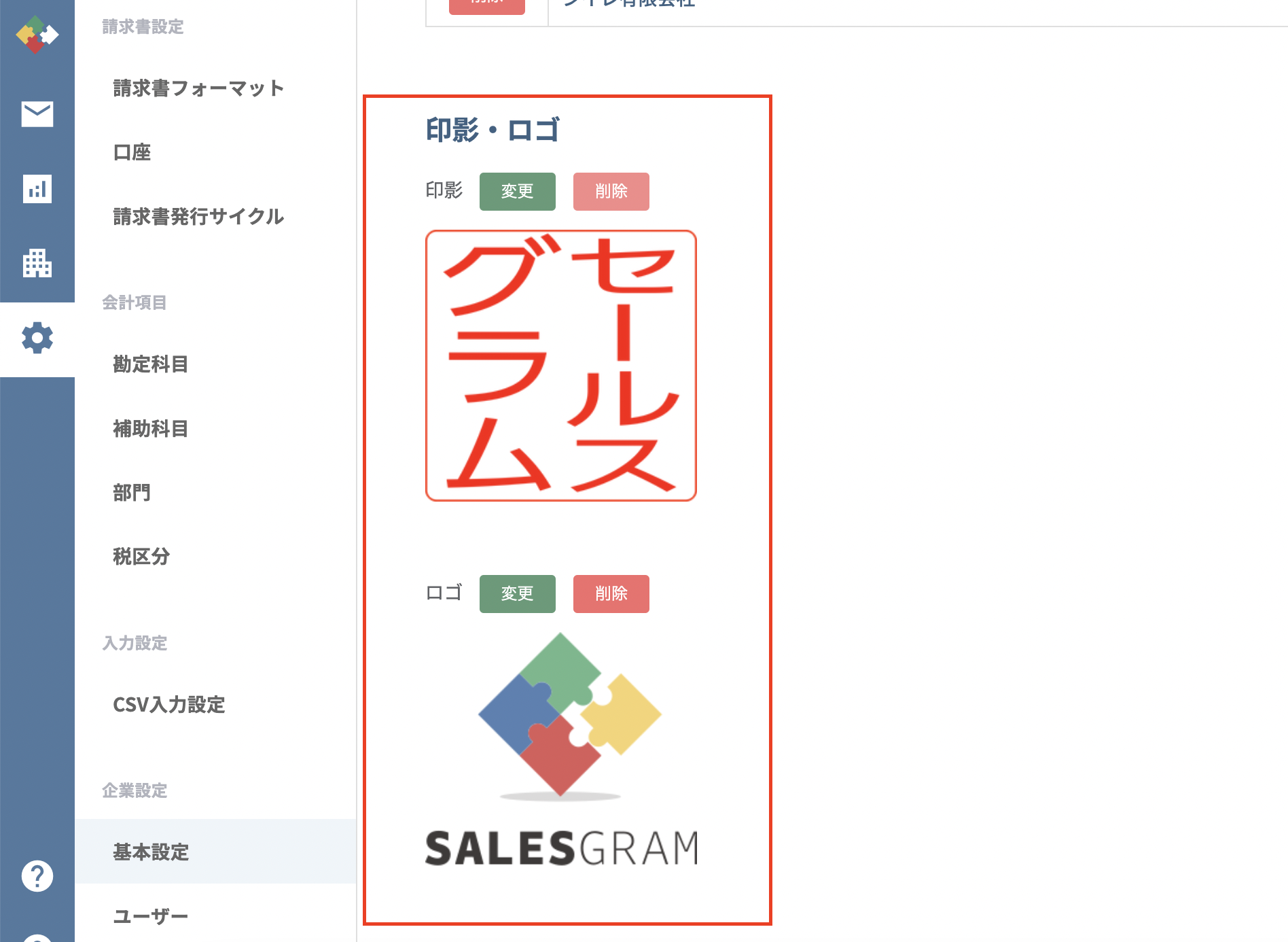Image resolution: width=1288 pixels, height=942 pixels.
Task: Click 削除 button next to ロゴ
Action: 611,594
